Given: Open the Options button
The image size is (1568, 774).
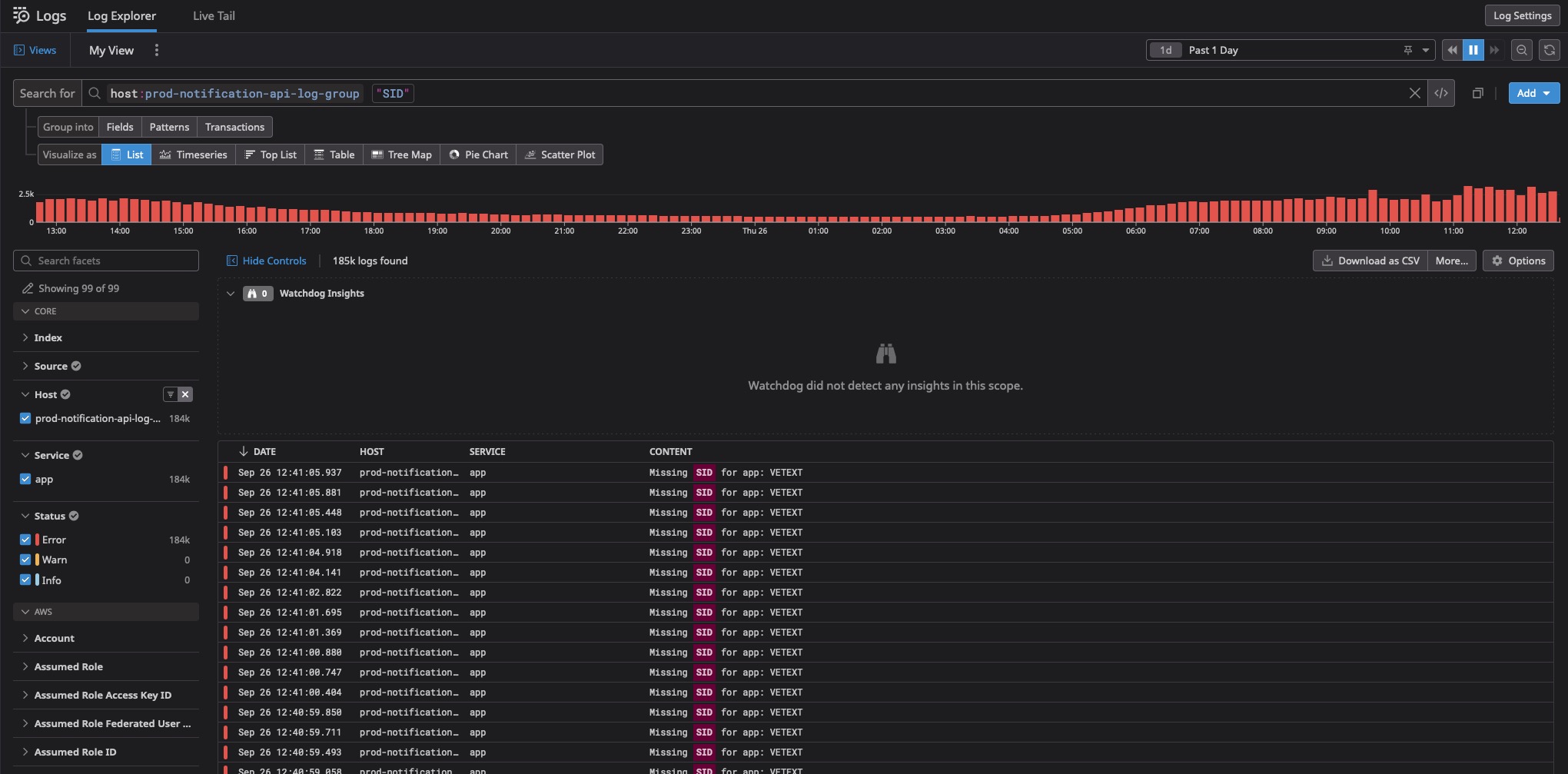Looking at the screenshot, I should pyautogui.click(x=1519, y=261).
